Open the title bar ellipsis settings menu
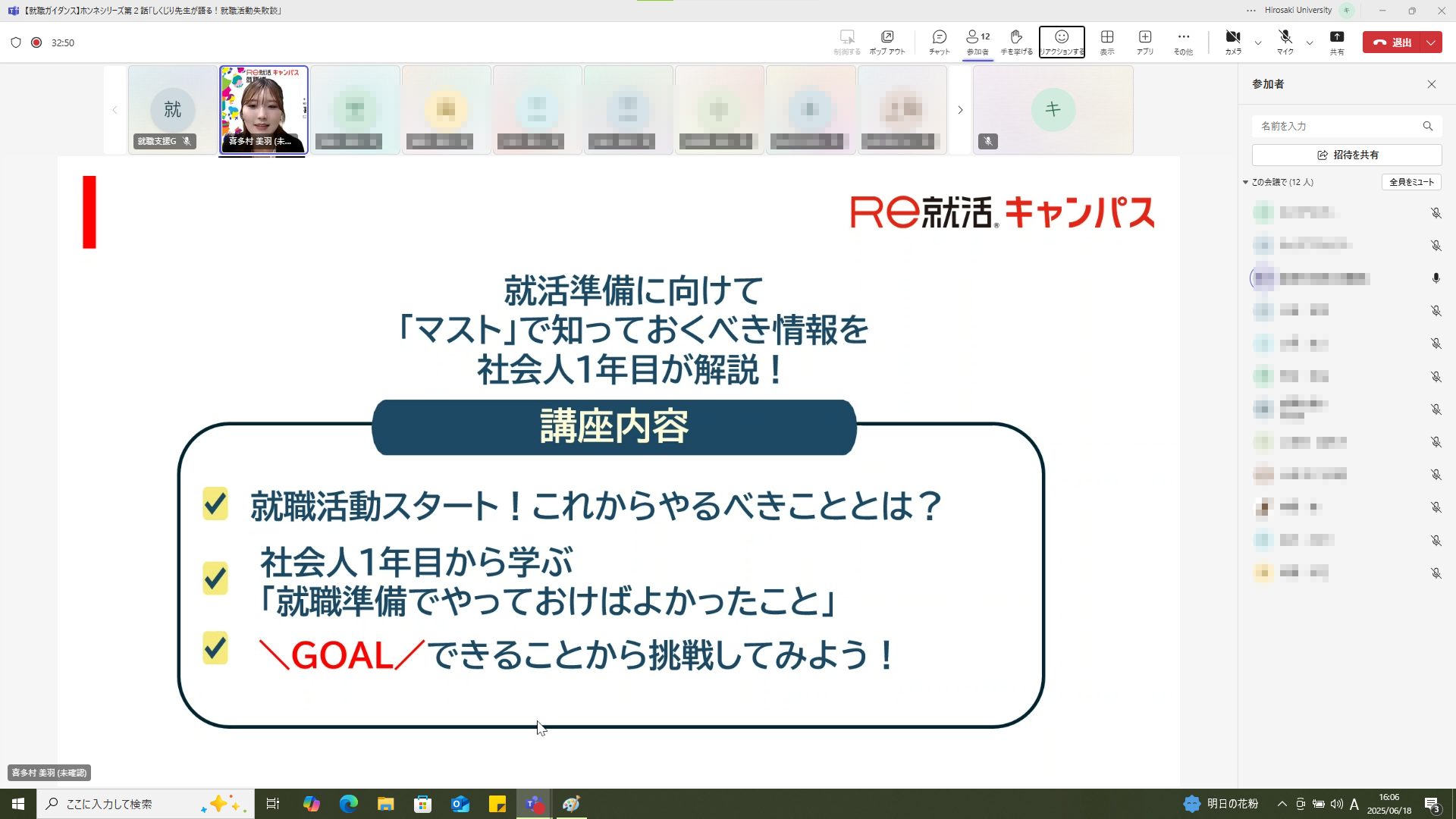The height and width of the screenshot is (819, 1456). pos(1251,11)
